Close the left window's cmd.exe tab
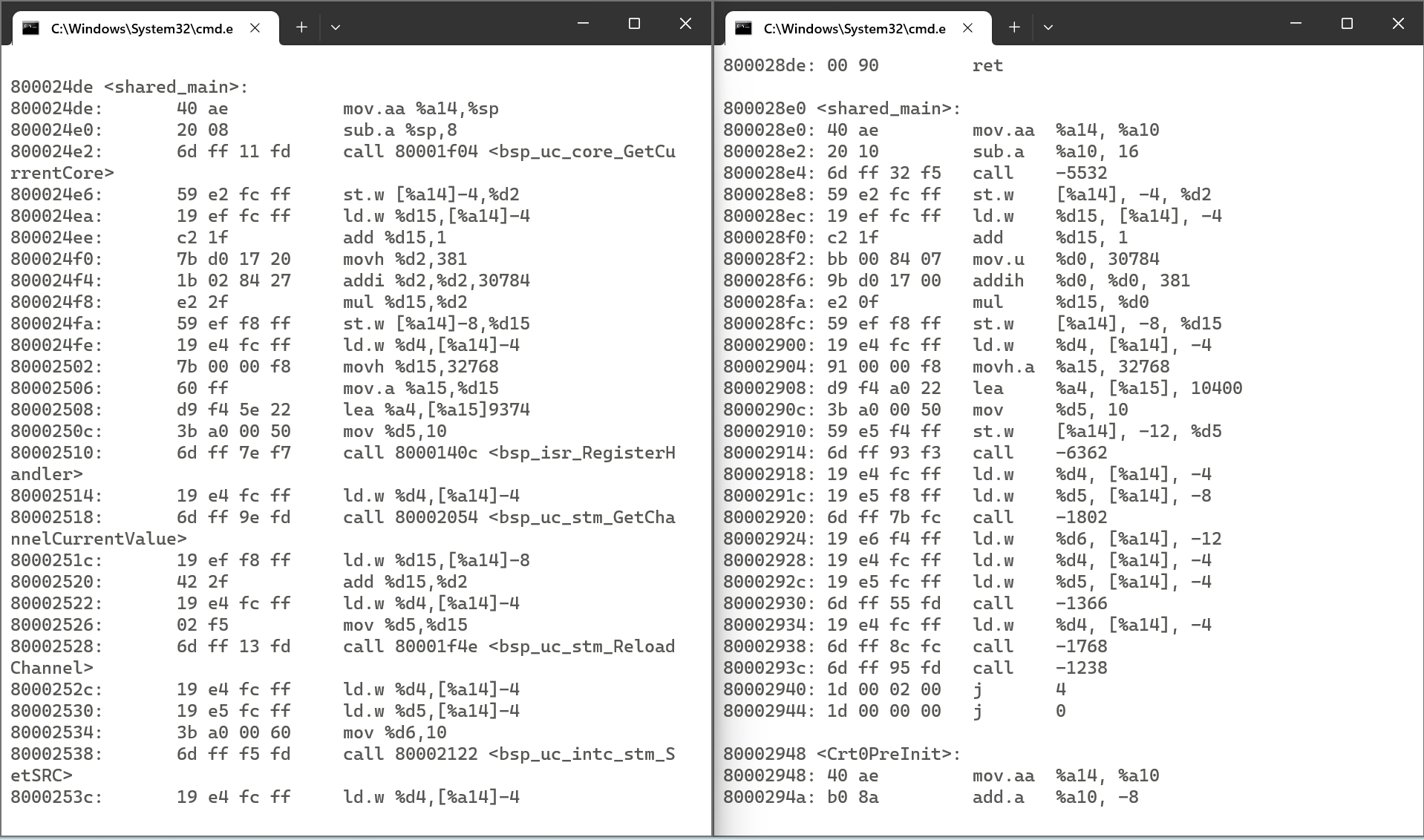 tap(255, 27)
